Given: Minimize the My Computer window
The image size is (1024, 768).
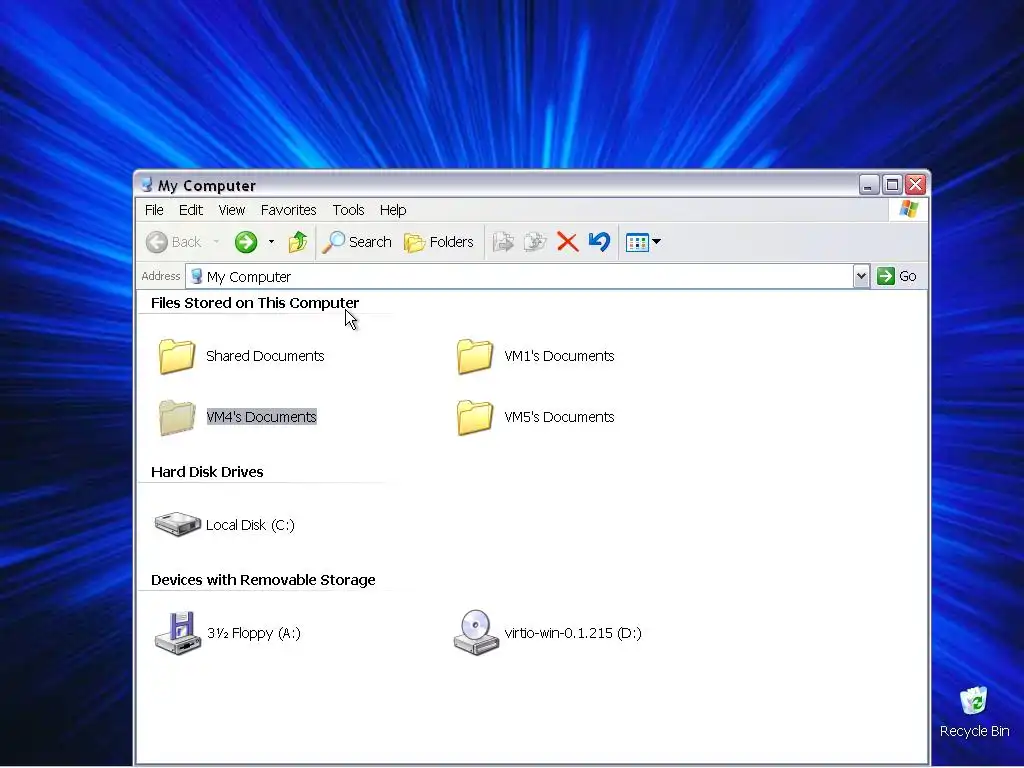Looking at the screenshot, I should (x=869, y=185).
